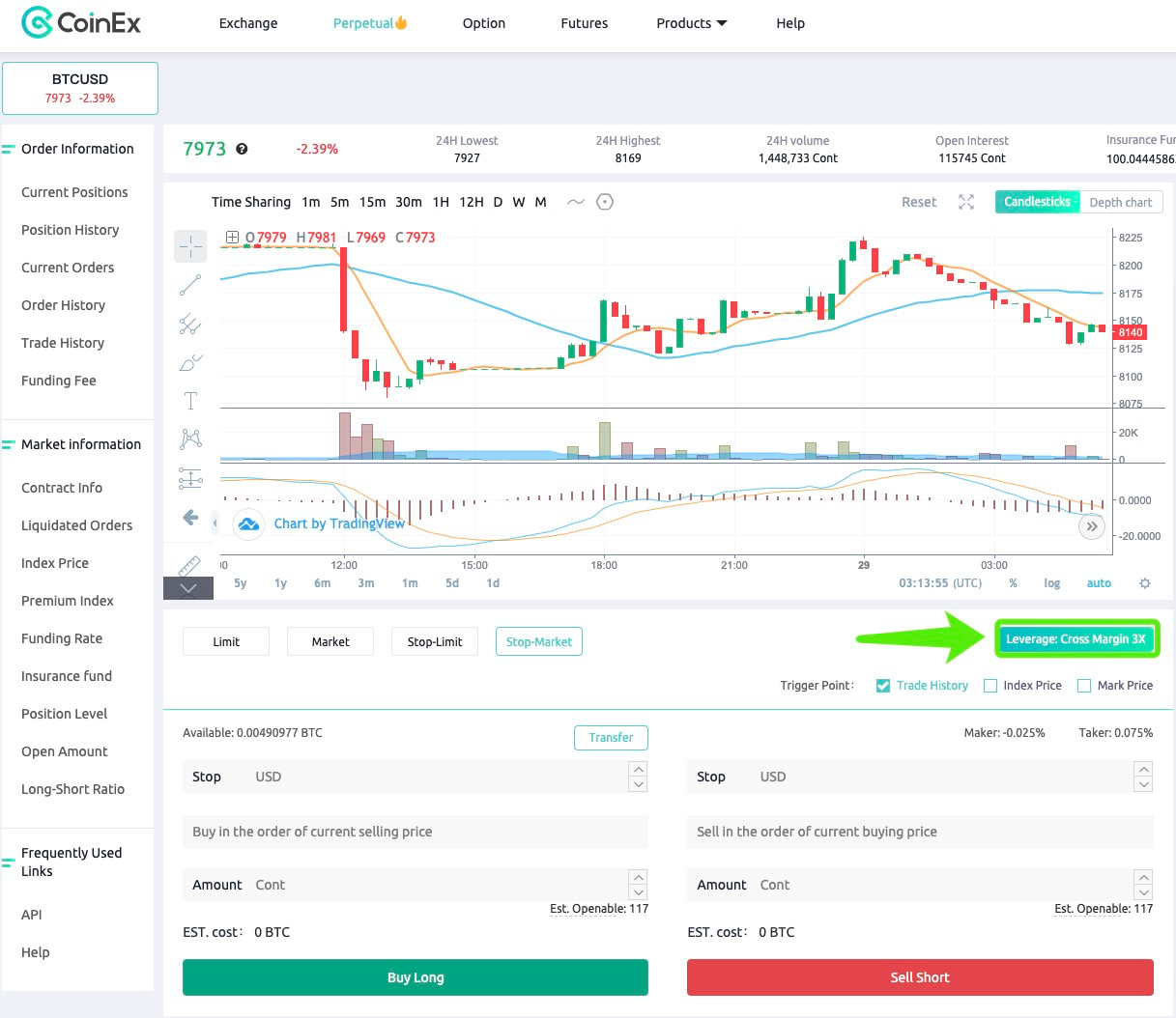Viewport: 1176px width, 1018px height.
Task: Select the text annotation tool
Action: (x=190, y=401)
